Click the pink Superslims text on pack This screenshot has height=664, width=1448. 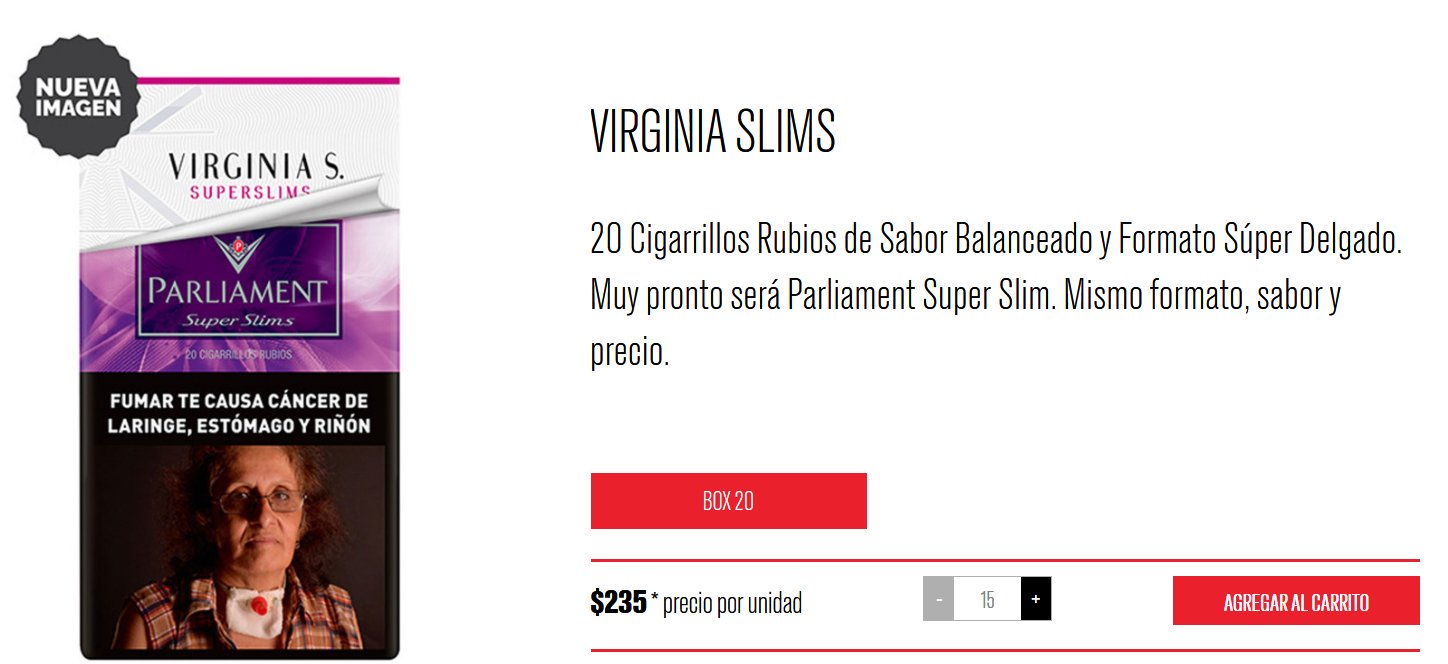pos(250,192)
